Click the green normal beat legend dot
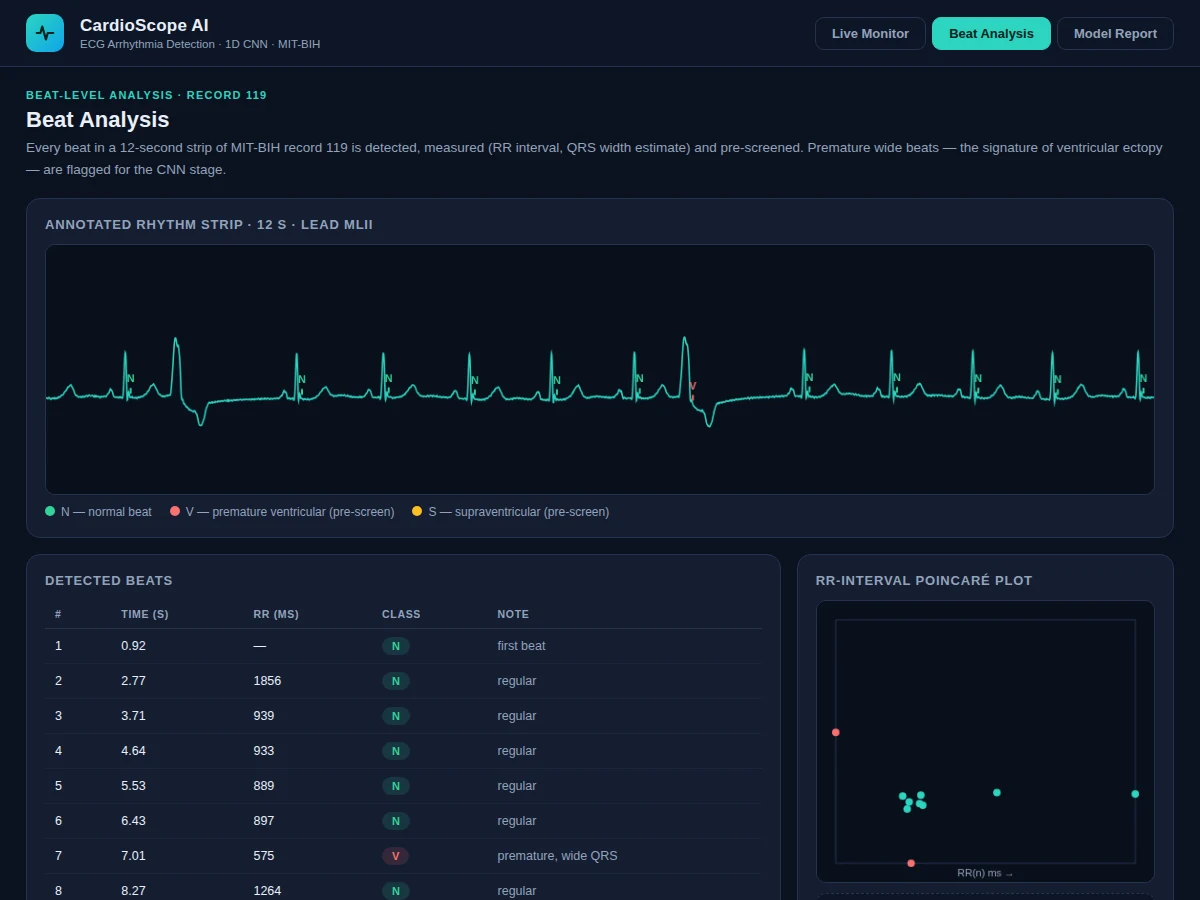This screenshot has height=900, width=1200. 50,511
